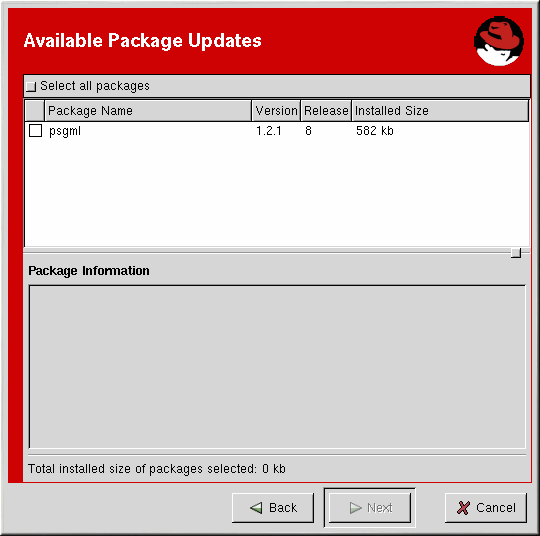The height and width of the screenshot is (536, 540).
Task: Click the Release column header
Action: click(326, 111)
